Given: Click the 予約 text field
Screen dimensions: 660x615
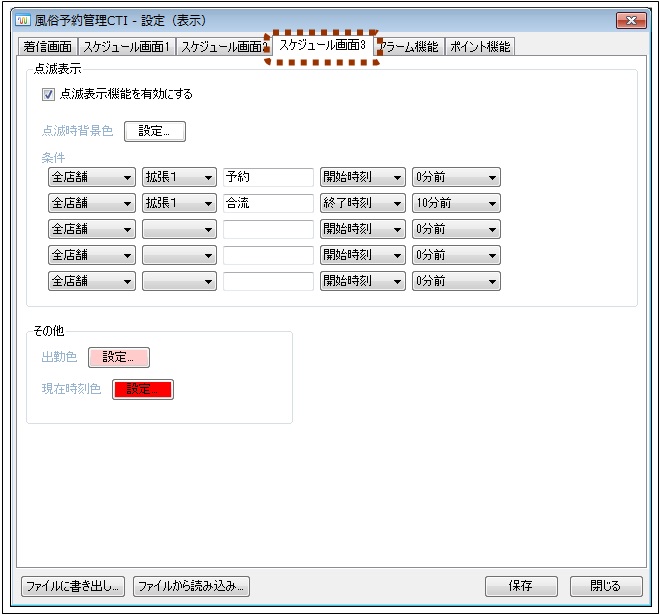Looking at the screenshot, I should (x=268, y=178).
